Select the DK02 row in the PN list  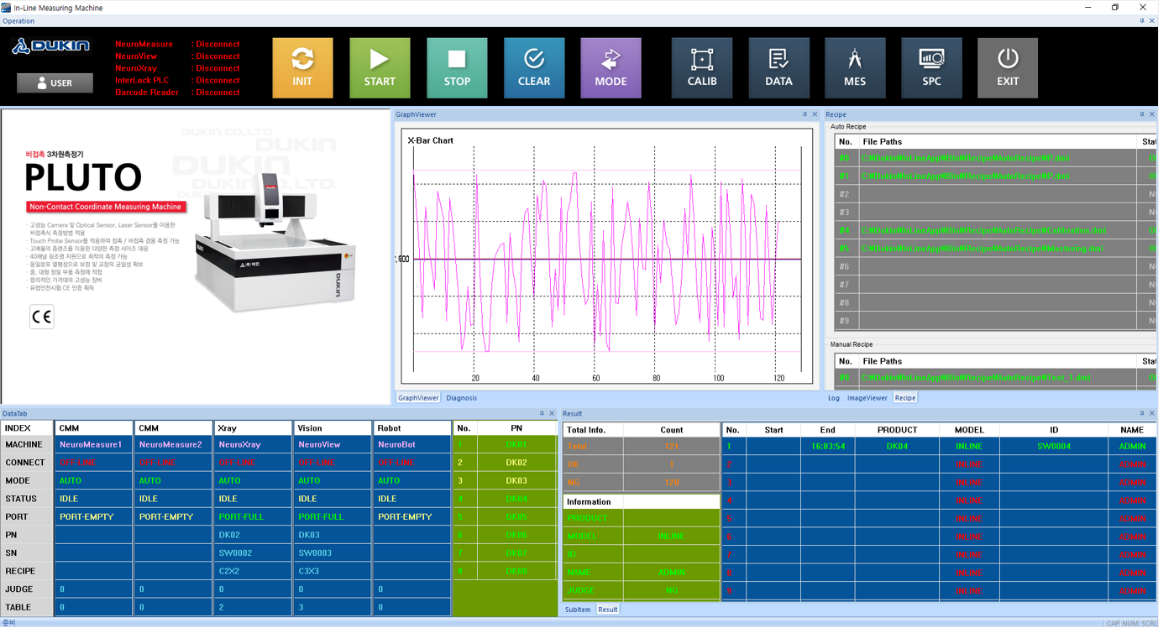516,463
